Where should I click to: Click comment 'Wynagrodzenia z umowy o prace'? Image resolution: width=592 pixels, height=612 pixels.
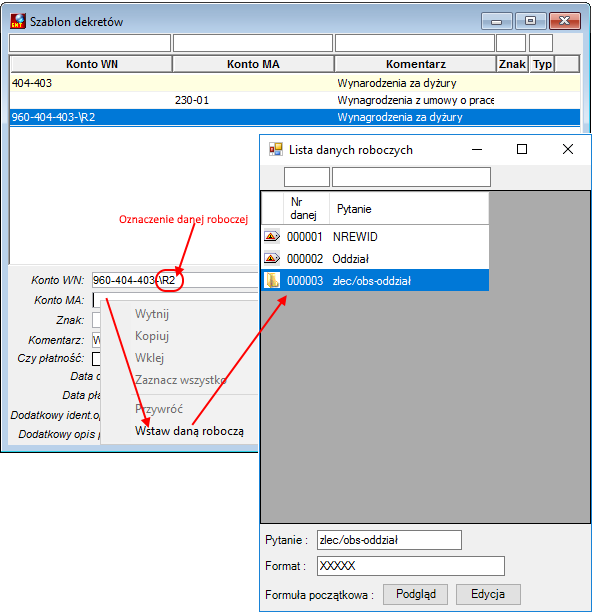(x=416, y=100)
